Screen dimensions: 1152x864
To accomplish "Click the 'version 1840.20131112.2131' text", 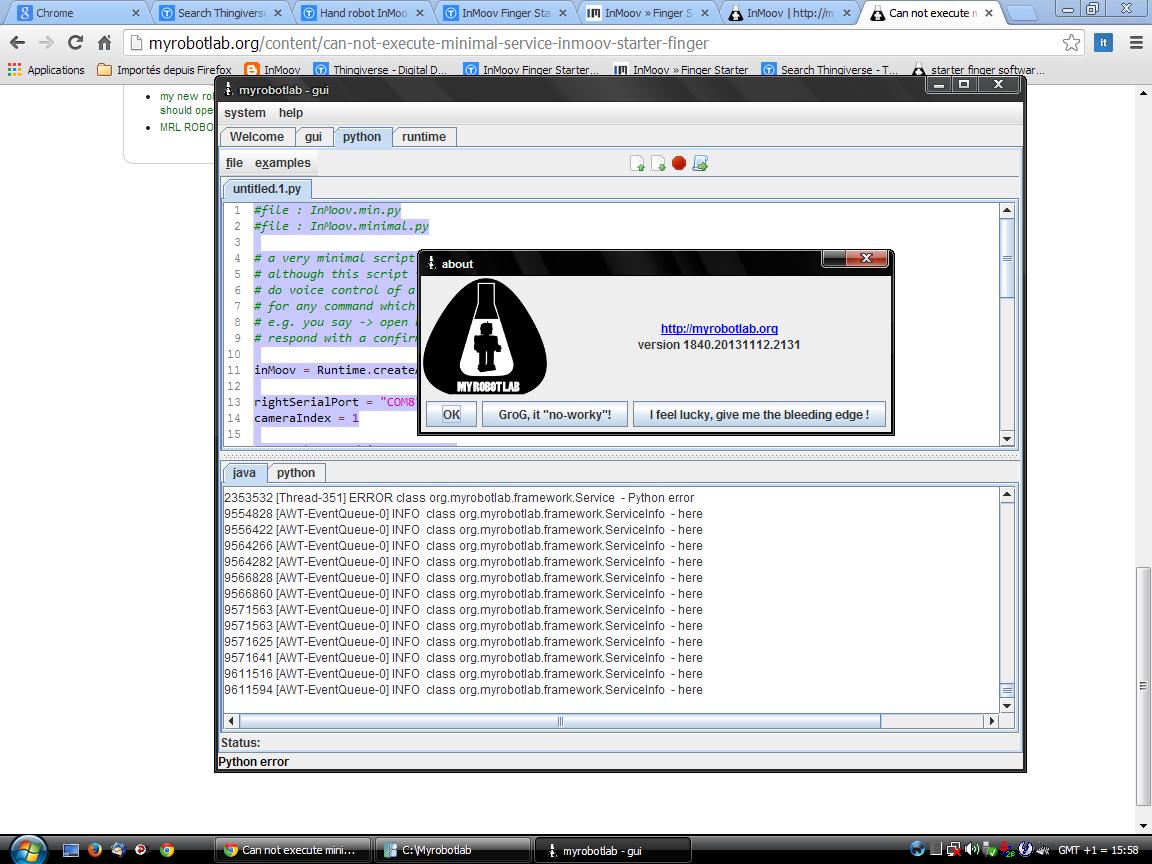I will click(719, 345).
